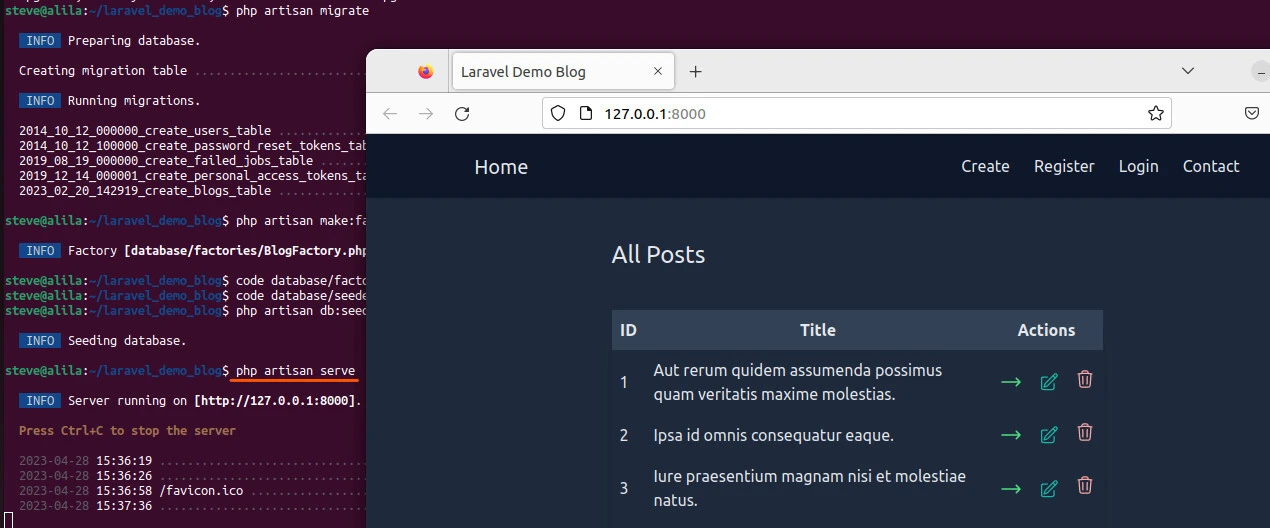Click the edit icon for post 3
This screenshot has height=528, width=1270.
(x=1049, y=489)
